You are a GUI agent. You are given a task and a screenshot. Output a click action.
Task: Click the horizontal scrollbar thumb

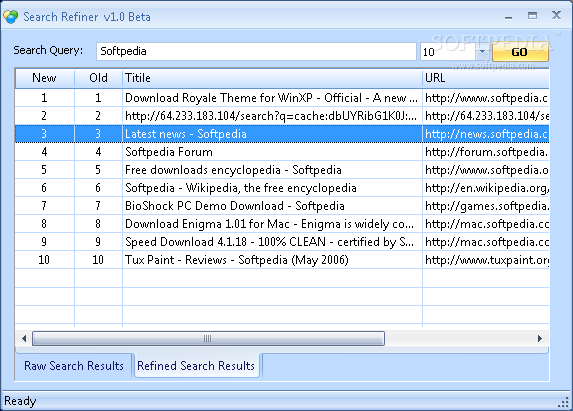point(208,338)
